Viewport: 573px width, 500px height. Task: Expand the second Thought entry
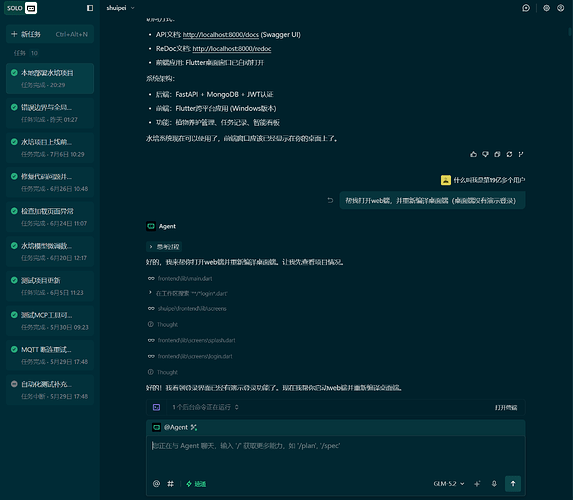(x=163, y=372)
